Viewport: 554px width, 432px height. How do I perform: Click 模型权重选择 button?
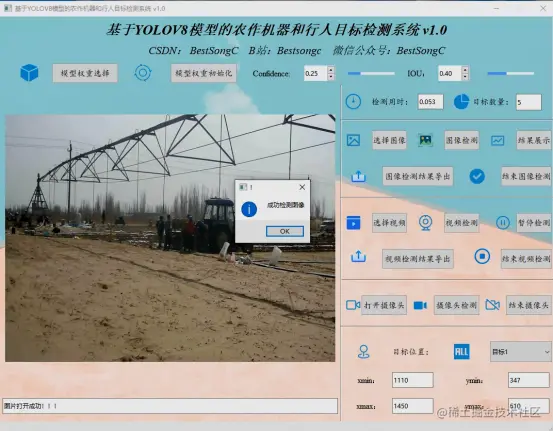85,73
